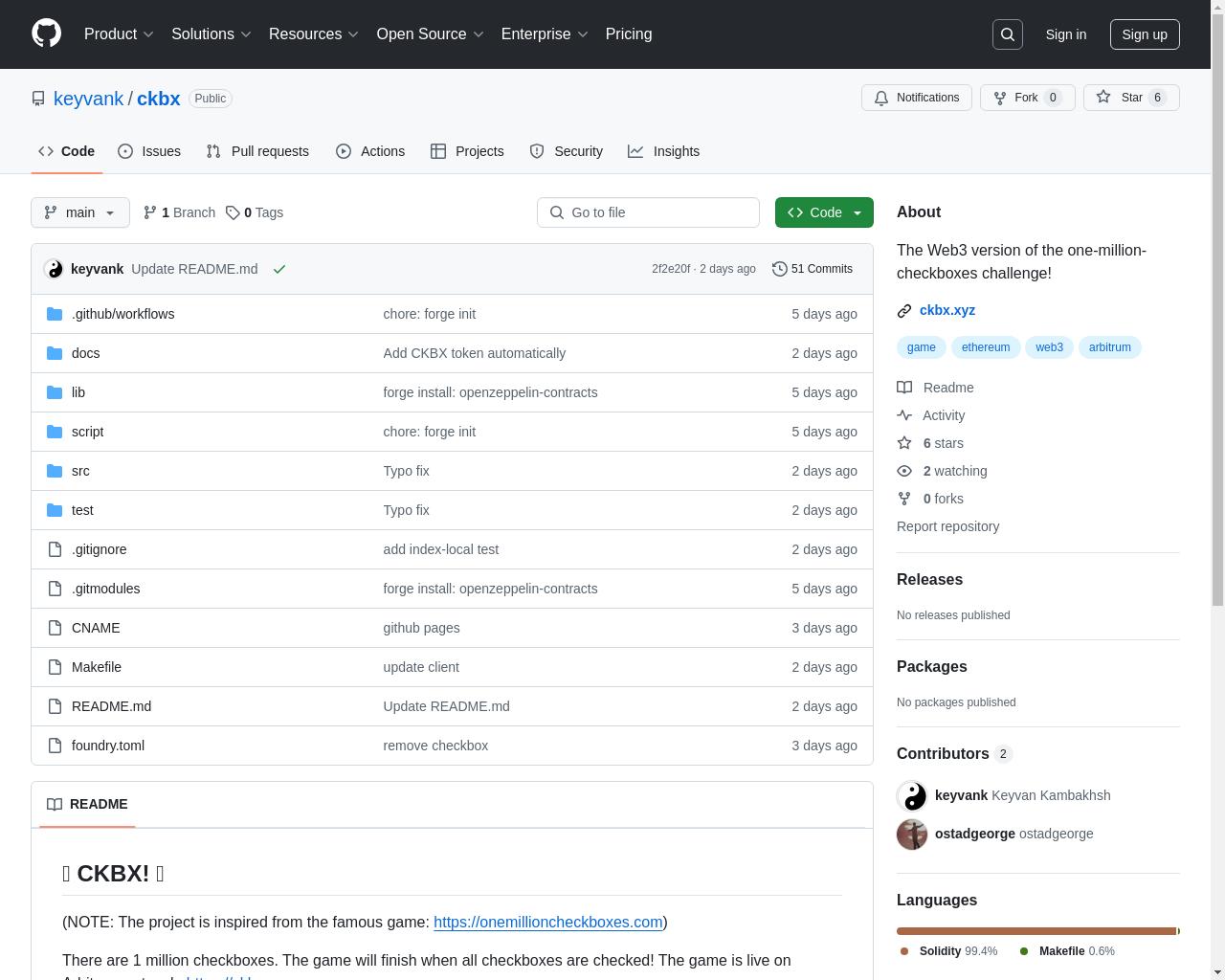The image size is (1225, 980).
Task: Open onemillioncheckboxes.com link in README
Action: [x=548, y=922]
